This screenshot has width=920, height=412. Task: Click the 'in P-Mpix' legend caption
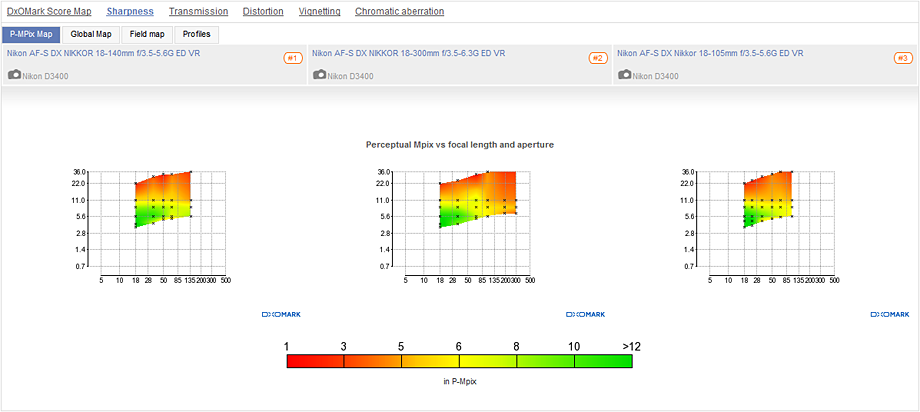point(459,381)
